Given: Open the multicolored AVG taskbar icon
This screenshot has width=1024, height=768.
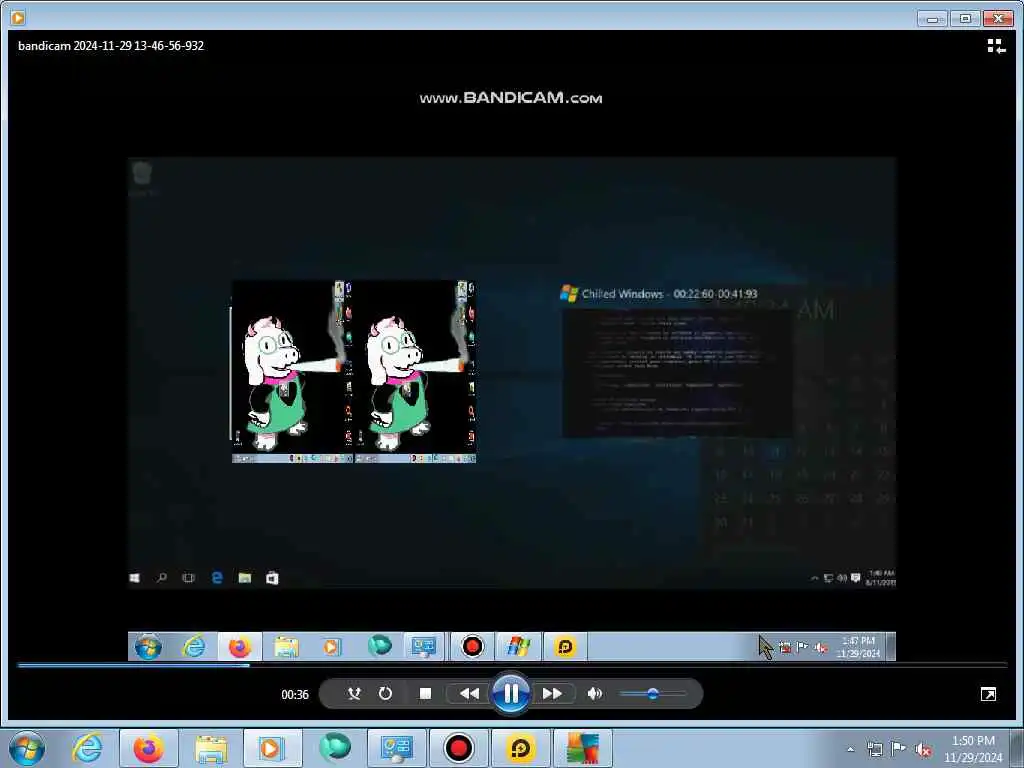Looking at the screenshot, I should 583,748.
